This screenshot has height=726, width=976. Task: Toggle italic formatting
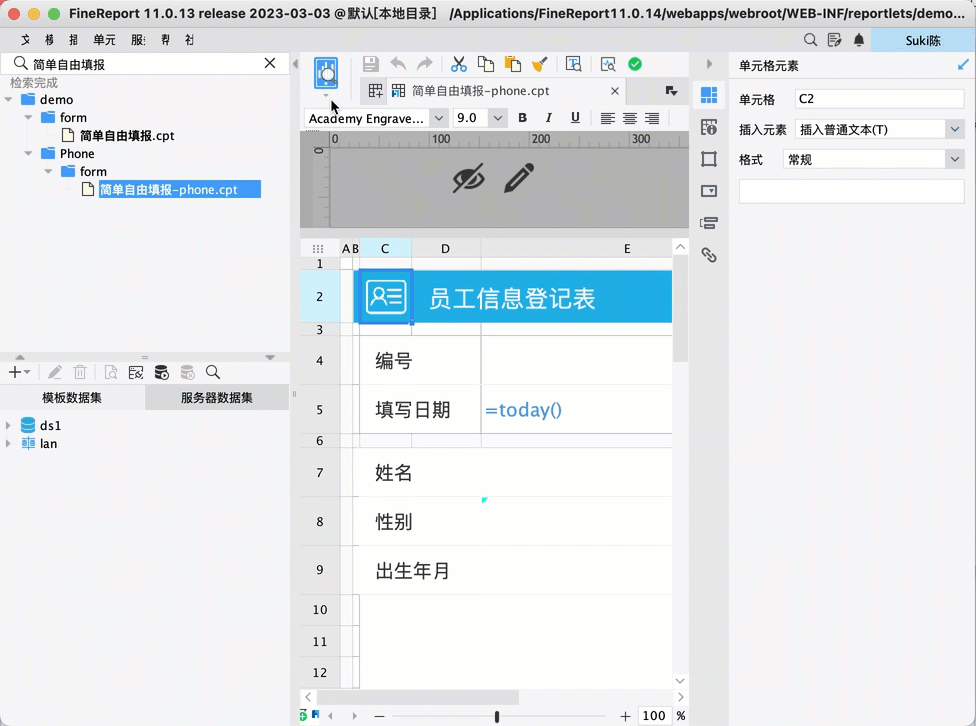point(548,118)
